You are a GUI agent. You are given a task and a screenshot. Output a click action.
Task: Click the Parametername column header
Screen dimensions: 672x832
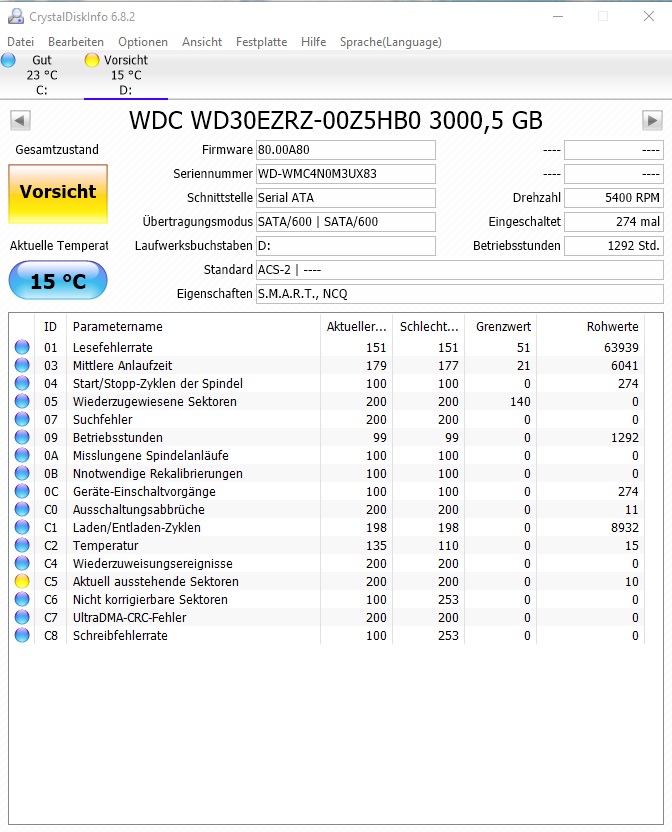pos(193,326)
